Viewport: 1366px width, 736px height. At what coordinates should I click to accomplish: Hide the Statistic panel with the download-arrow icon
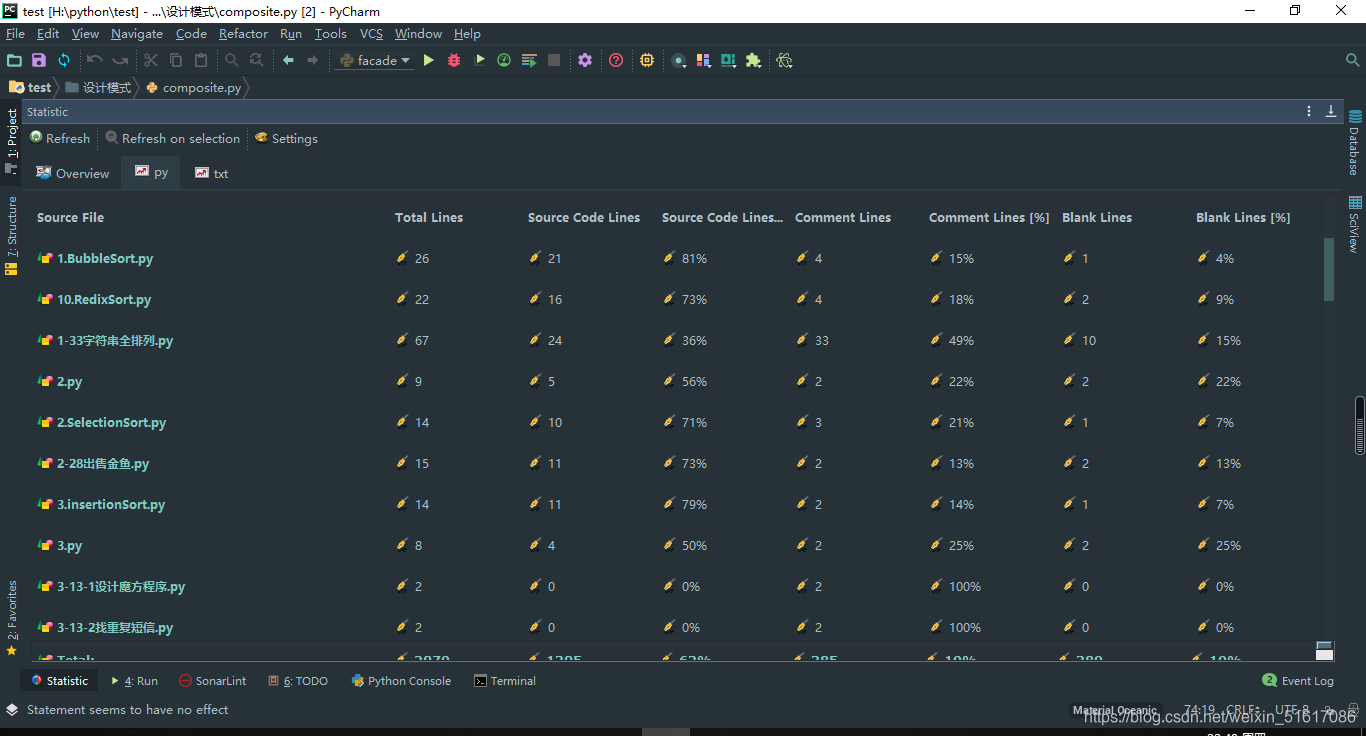coord(1331,111)
